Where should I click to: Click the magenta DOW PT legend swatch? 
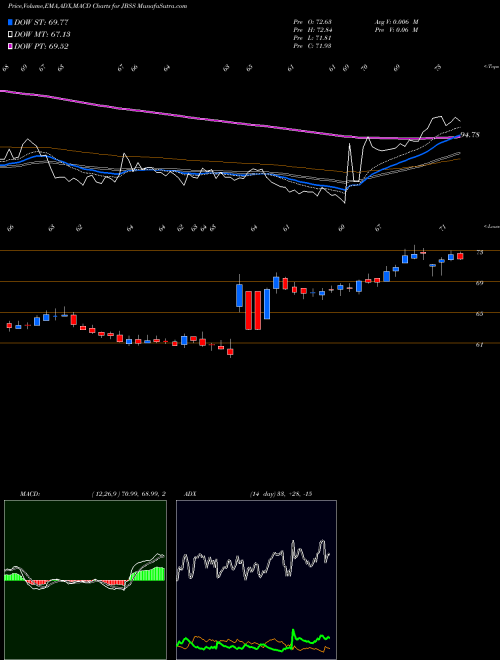[11, 46]
